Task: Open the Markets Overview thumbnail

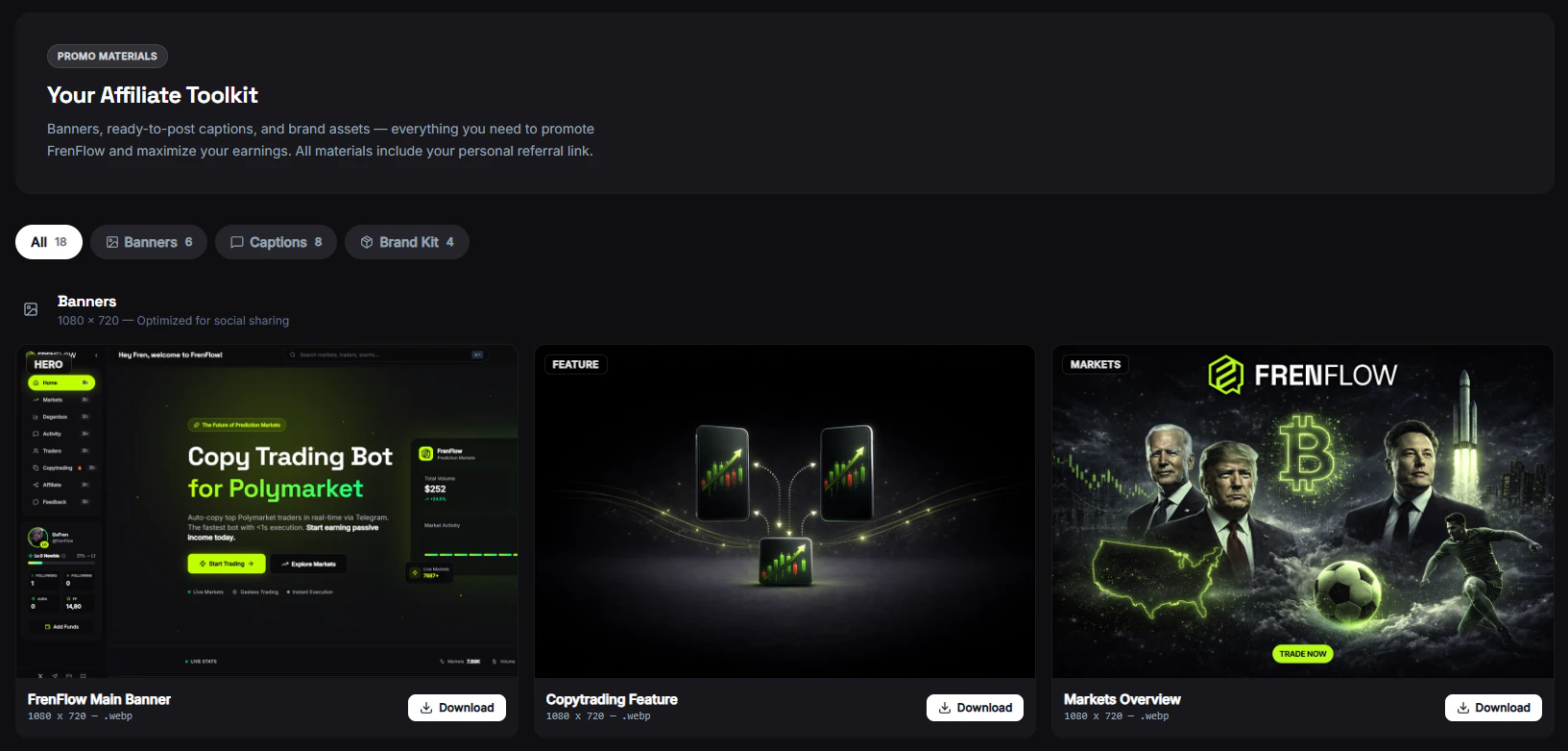Action: pos(1303,512)
